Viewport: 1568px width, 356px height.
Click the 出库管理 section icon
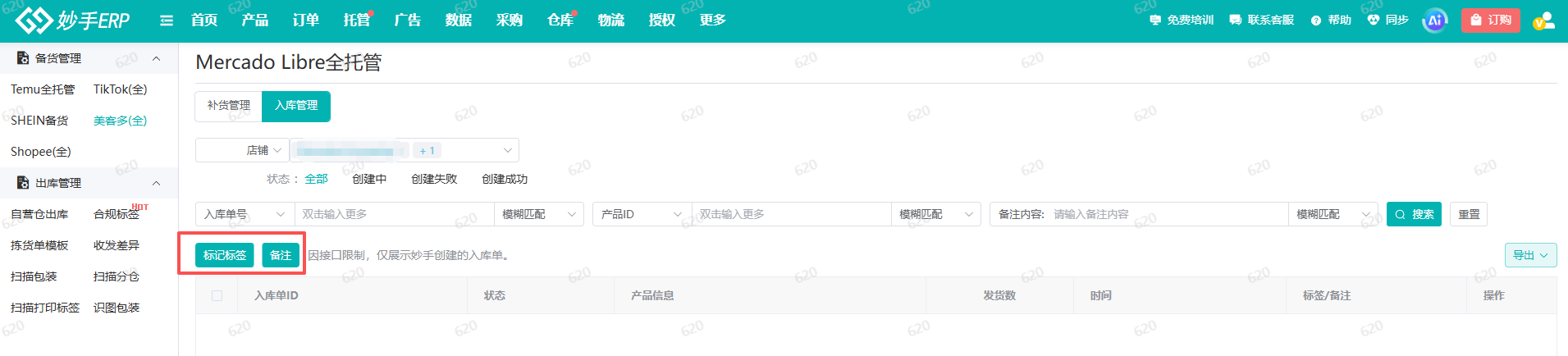(23, 183)
